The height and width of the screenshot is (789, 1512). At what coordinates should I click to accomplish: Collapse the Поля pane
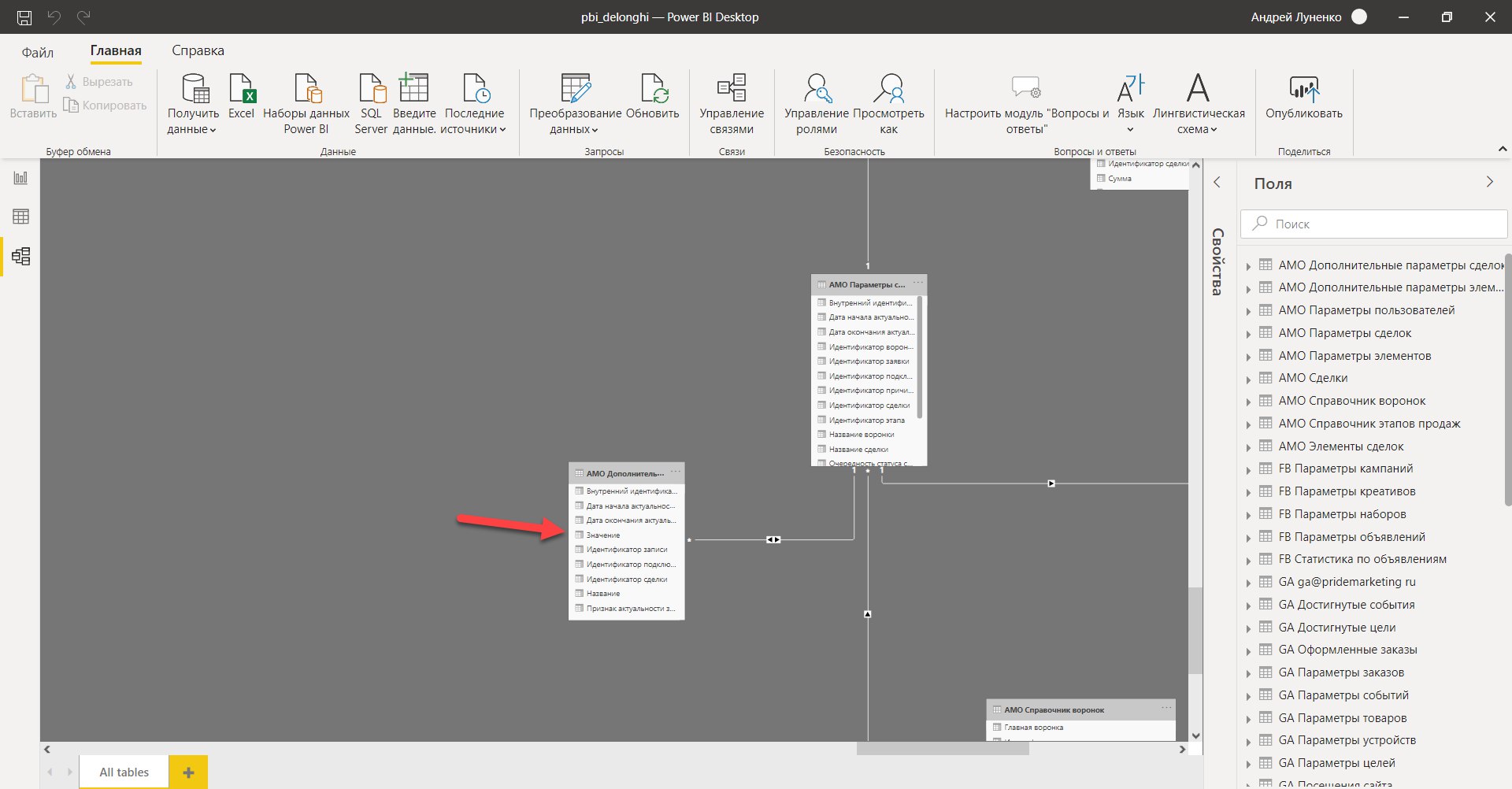[x=1489, y=182]
